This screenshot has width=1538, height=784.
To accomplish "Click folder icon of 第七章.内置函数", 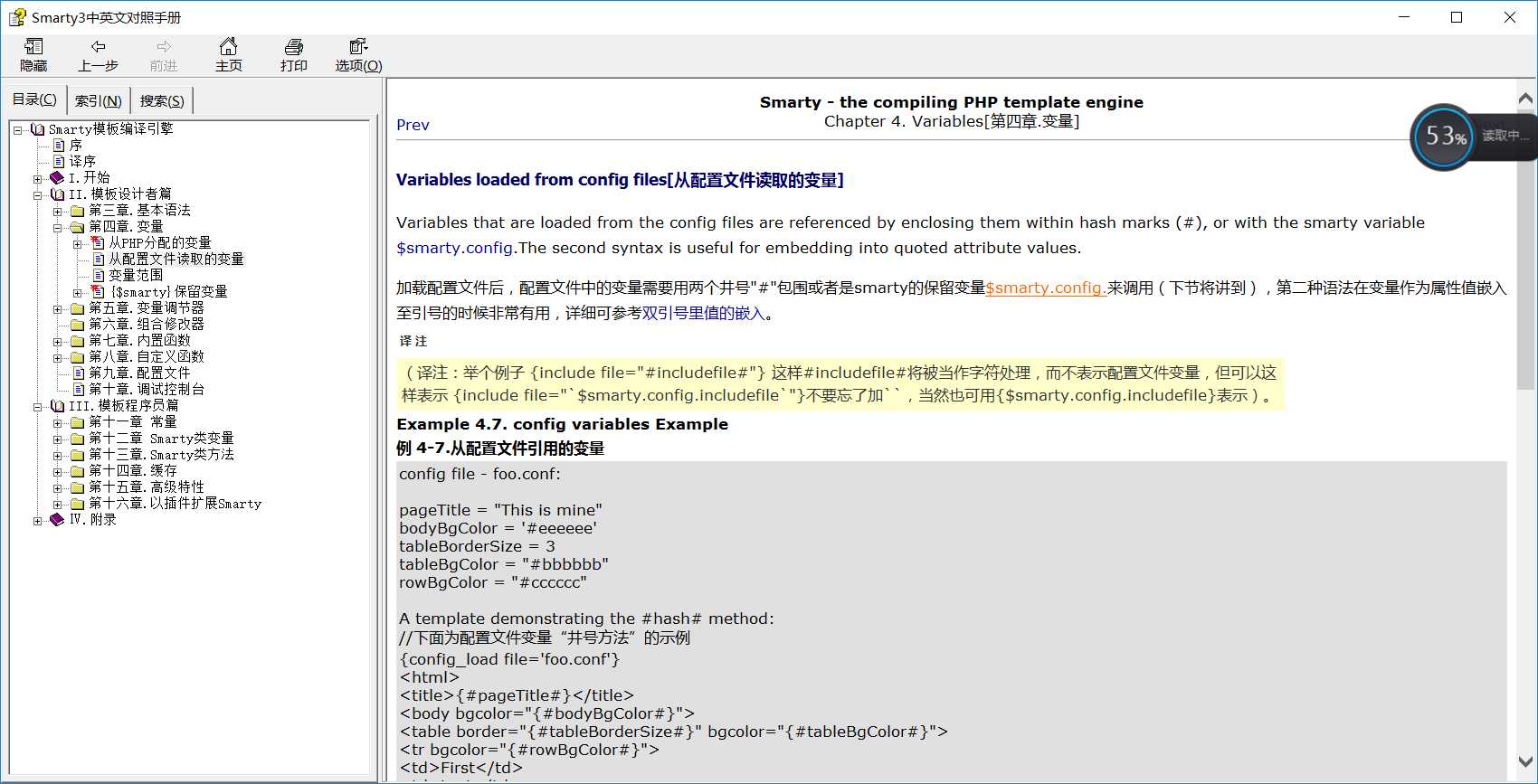I will [78, 341].
